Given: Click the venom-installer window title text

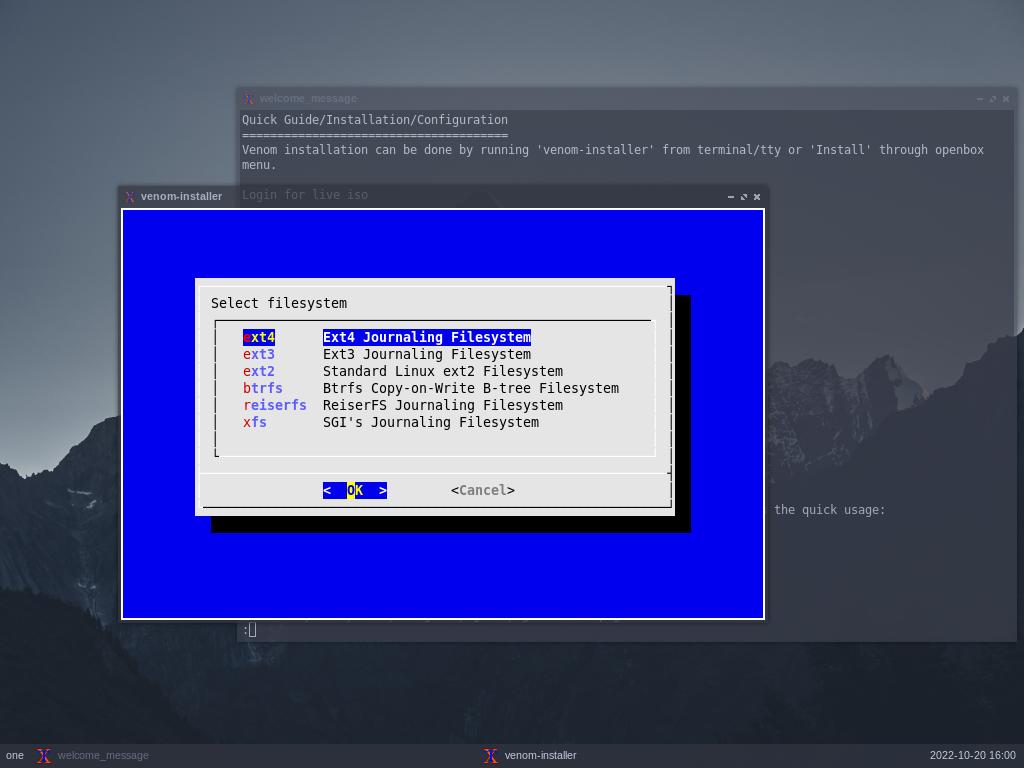Looking at the screenshot, I should click(182, 197).
